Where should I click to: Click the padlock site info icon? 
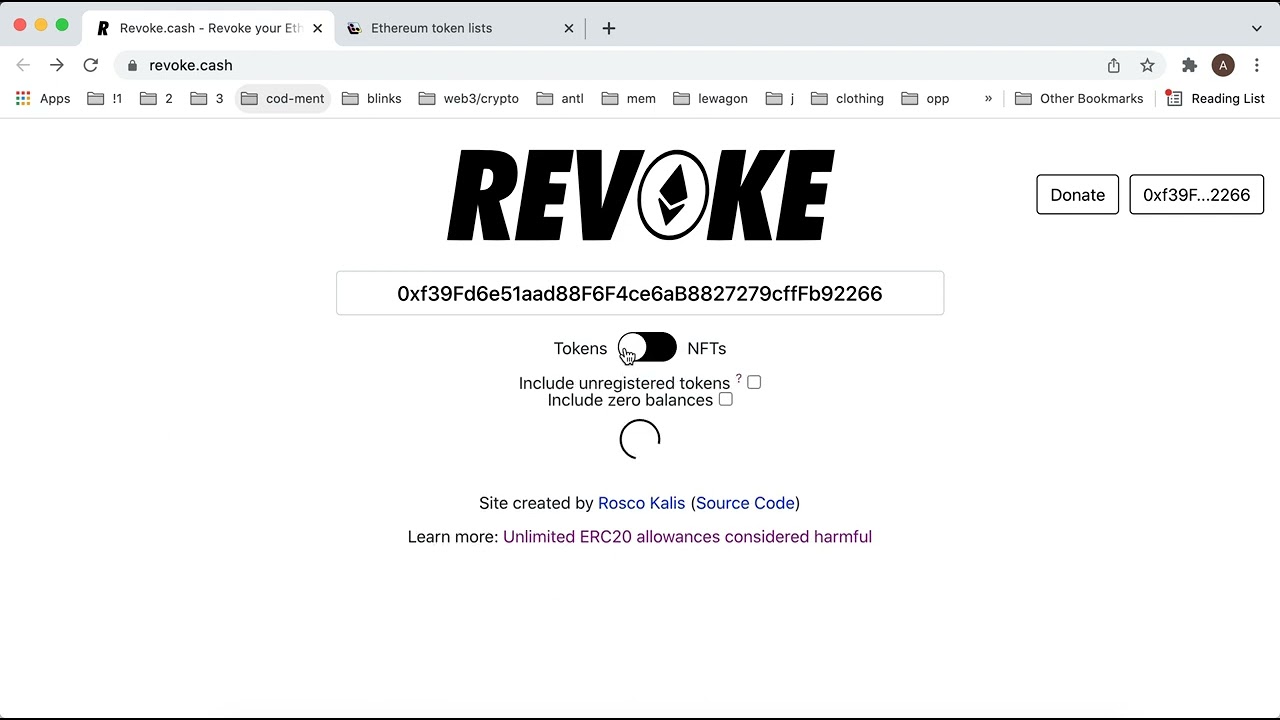pos(132,65)
